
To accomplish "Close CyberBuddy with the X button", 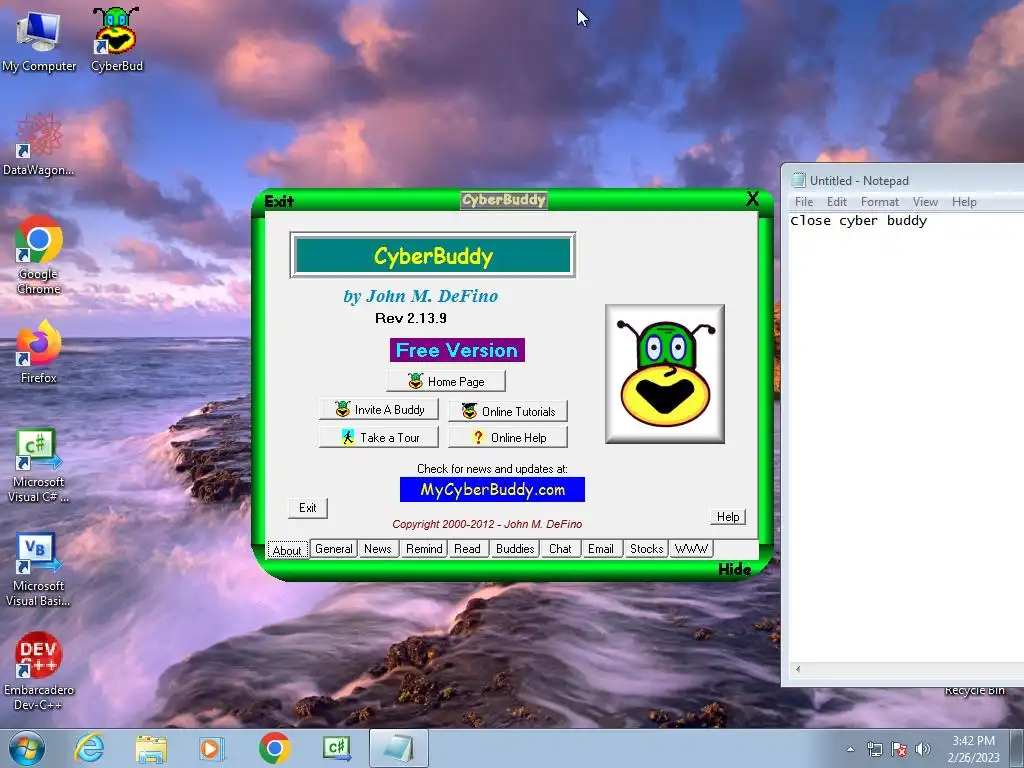I will click(752, 199).
